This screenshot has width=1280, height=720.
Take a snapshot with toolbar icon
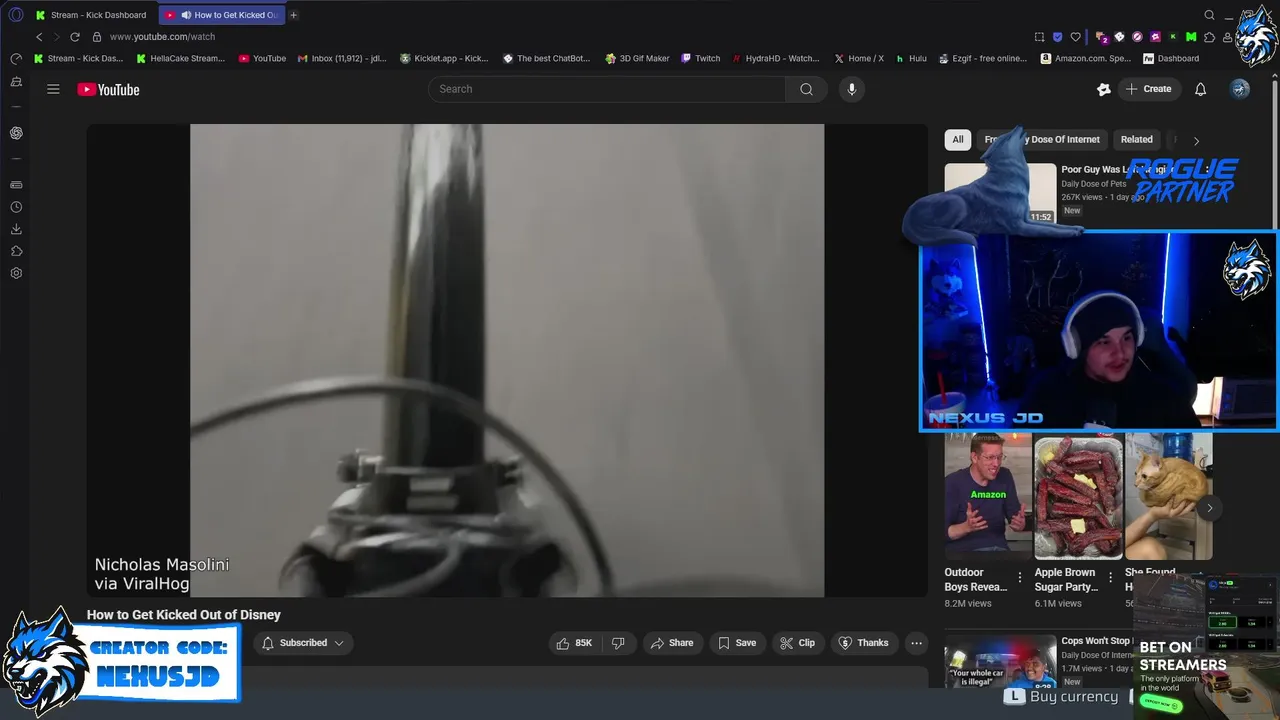click(1039, 37)
